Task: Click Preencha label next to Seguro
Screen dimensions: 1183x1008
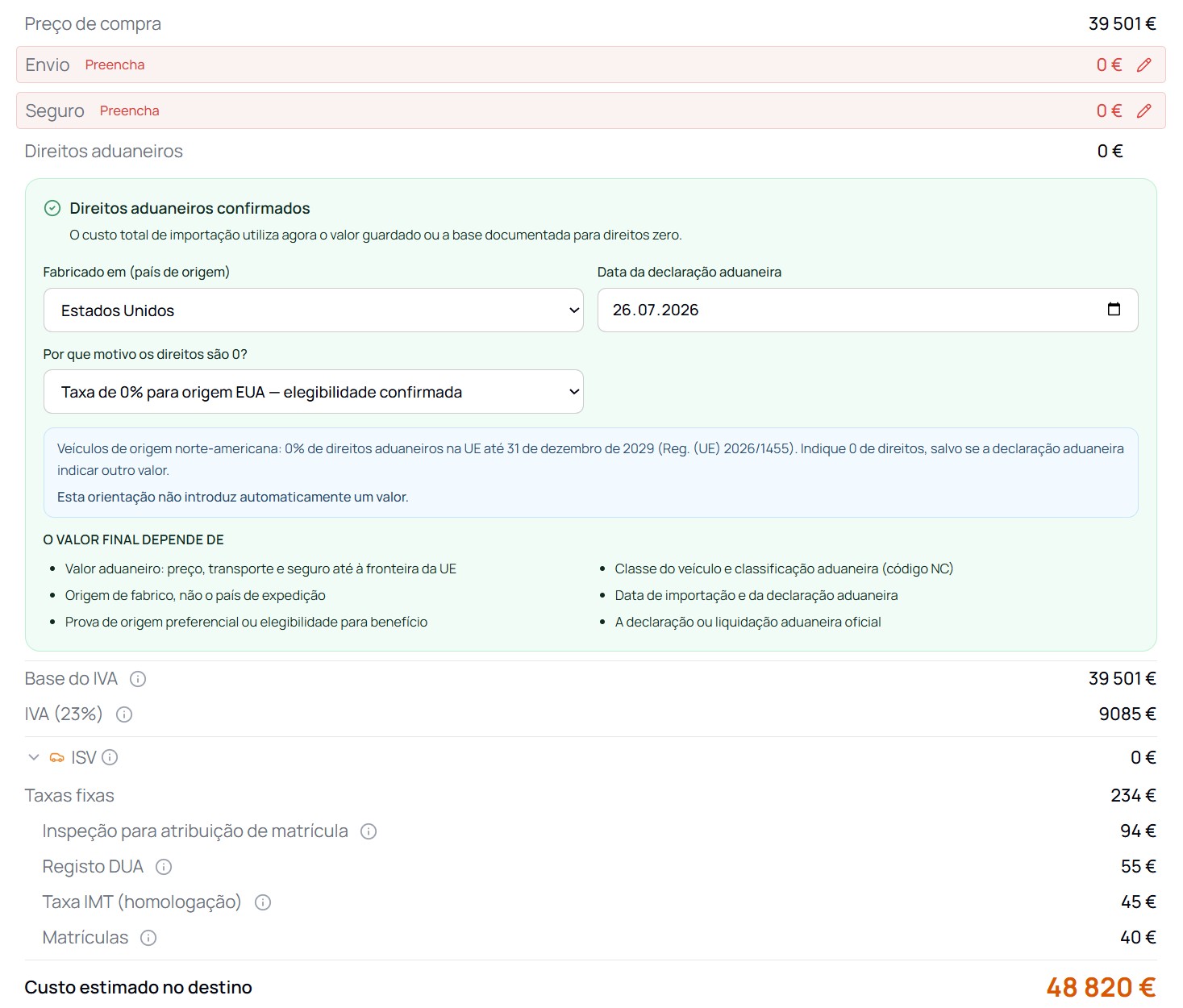Action: pyautogui.click(x=130, y=111)
